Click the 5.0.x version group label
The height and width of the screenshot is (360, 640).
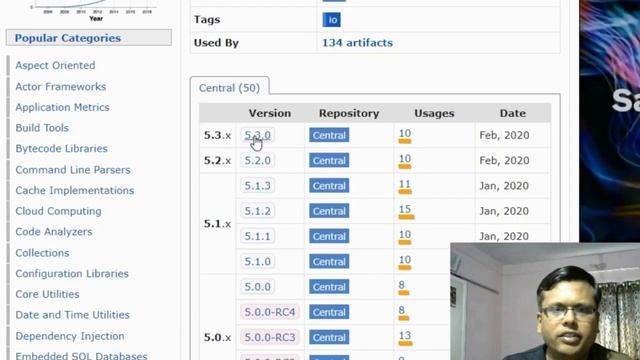coord(218,338)
